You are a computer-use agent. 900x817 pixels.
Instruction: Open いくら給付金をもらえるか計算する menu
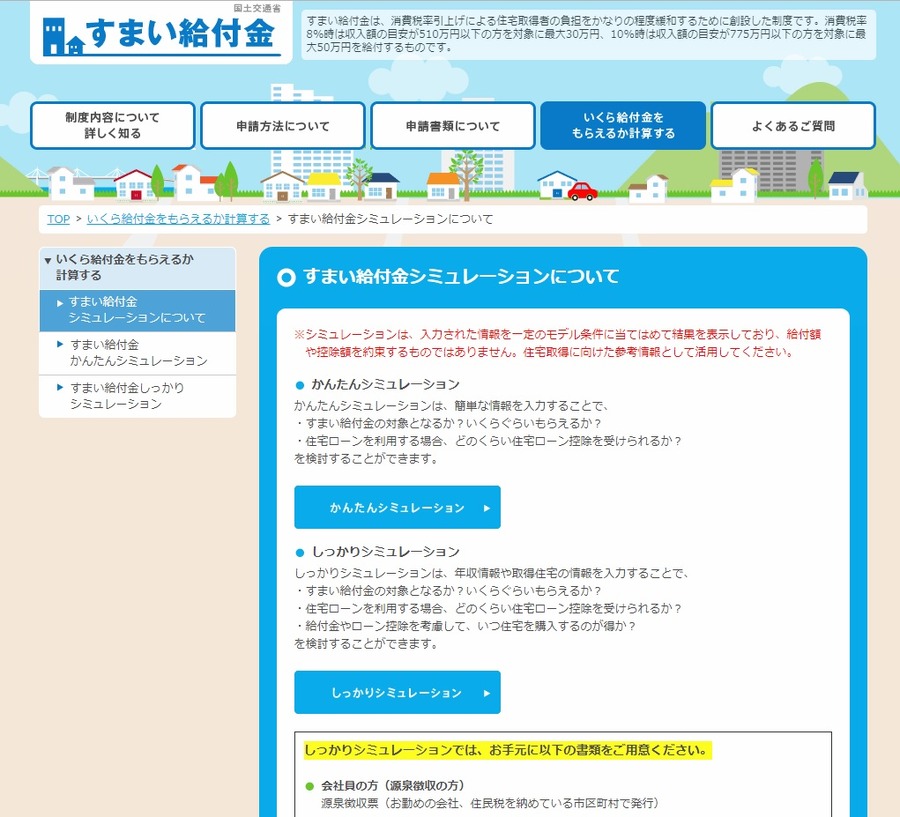pos(623,125)
